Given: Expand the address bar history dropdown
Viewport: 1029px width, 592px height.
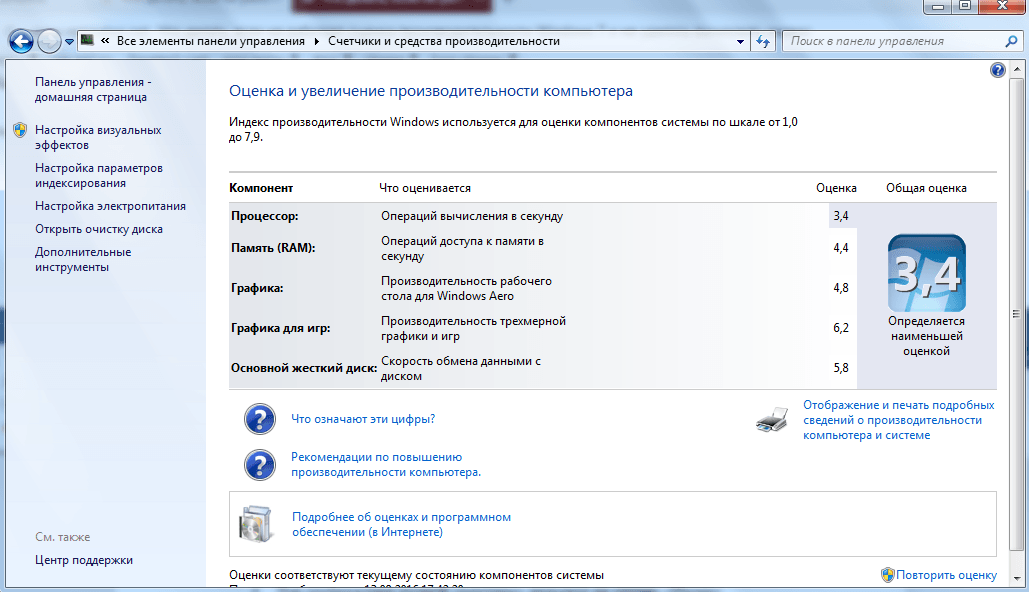Looking at the screenshot, I should 740,42.
